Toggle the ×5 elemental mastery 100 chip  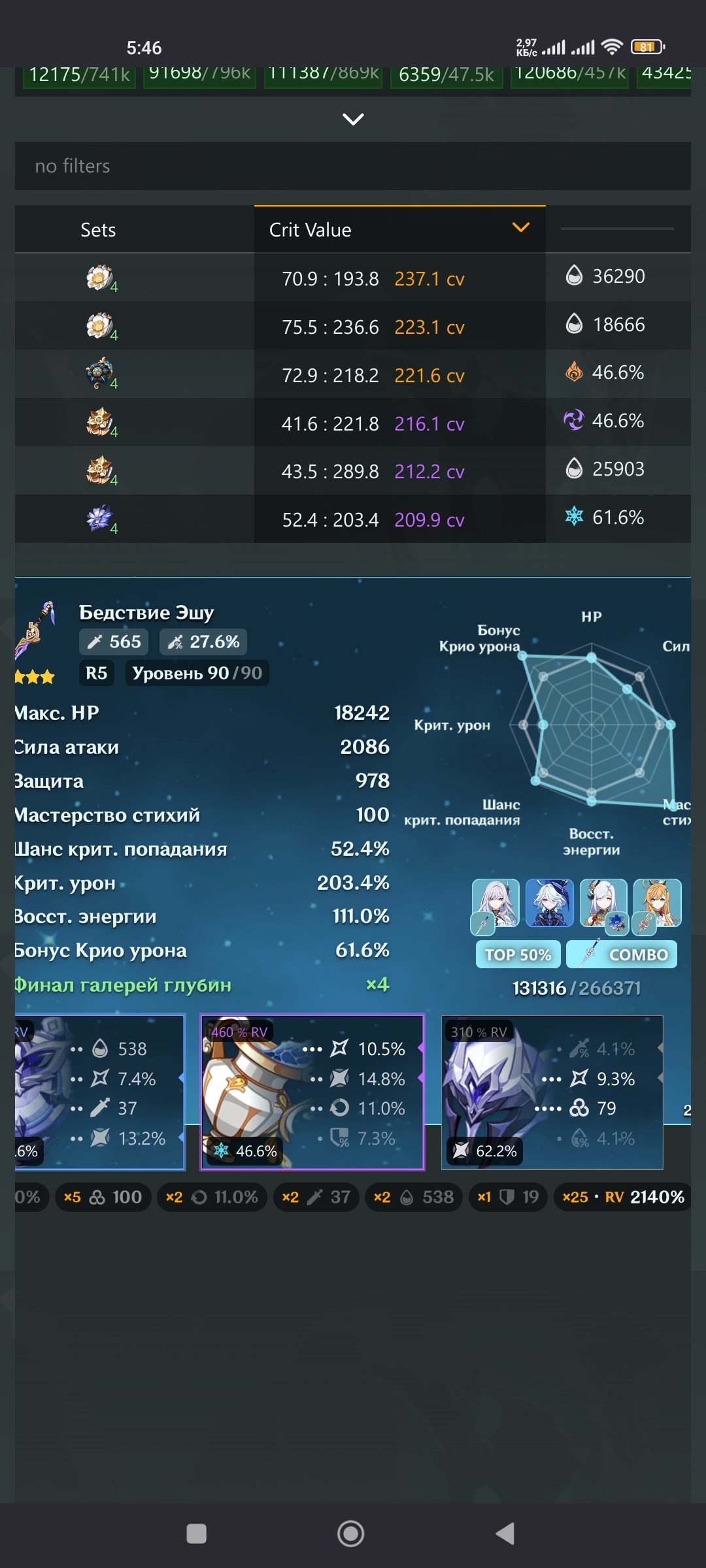point(103,1197)
